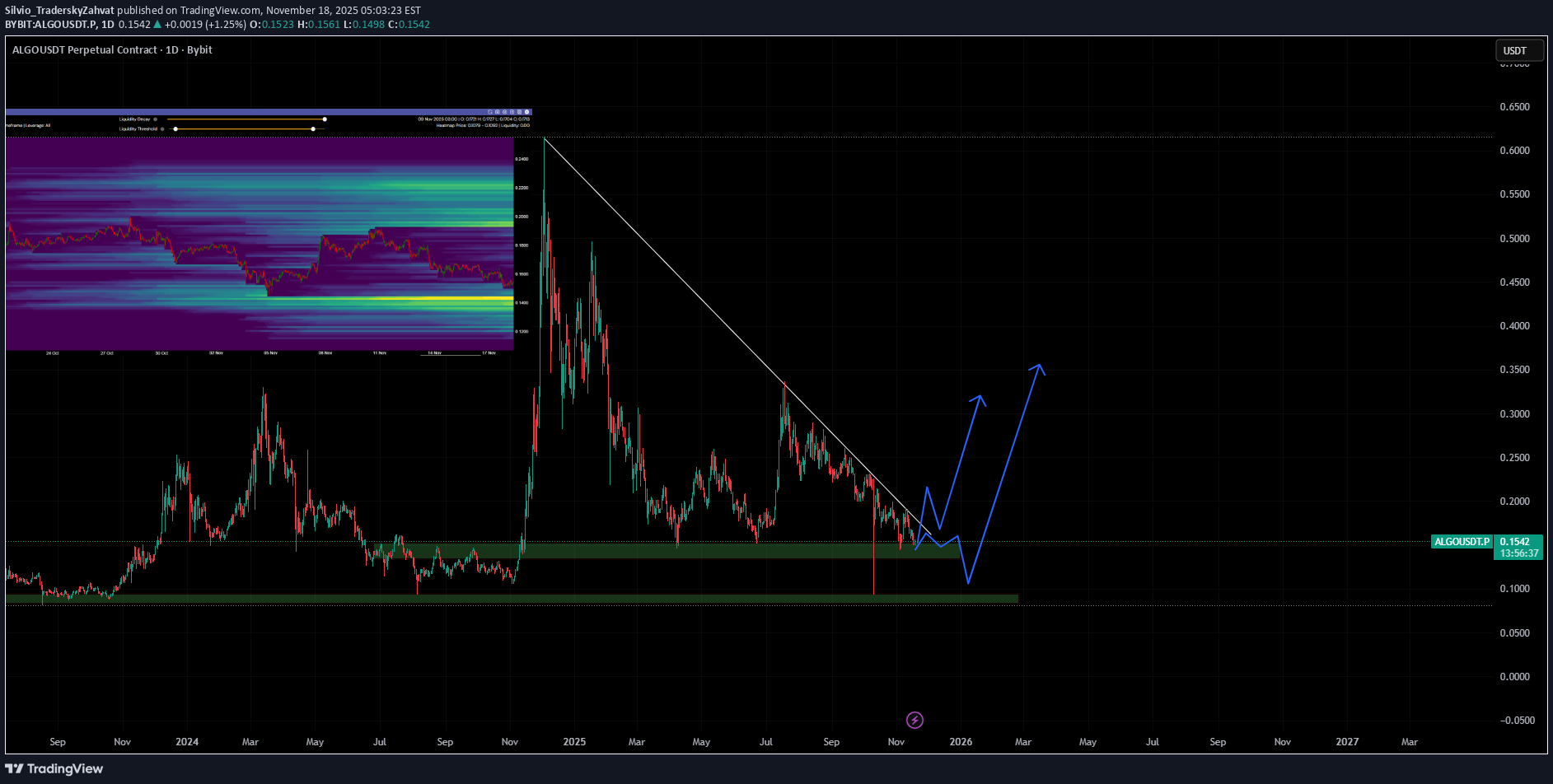Image resolution: width=1553 pixels, height=784 pixels.
Task: Click the refresh icon in heatmap header
Action: 490,112
